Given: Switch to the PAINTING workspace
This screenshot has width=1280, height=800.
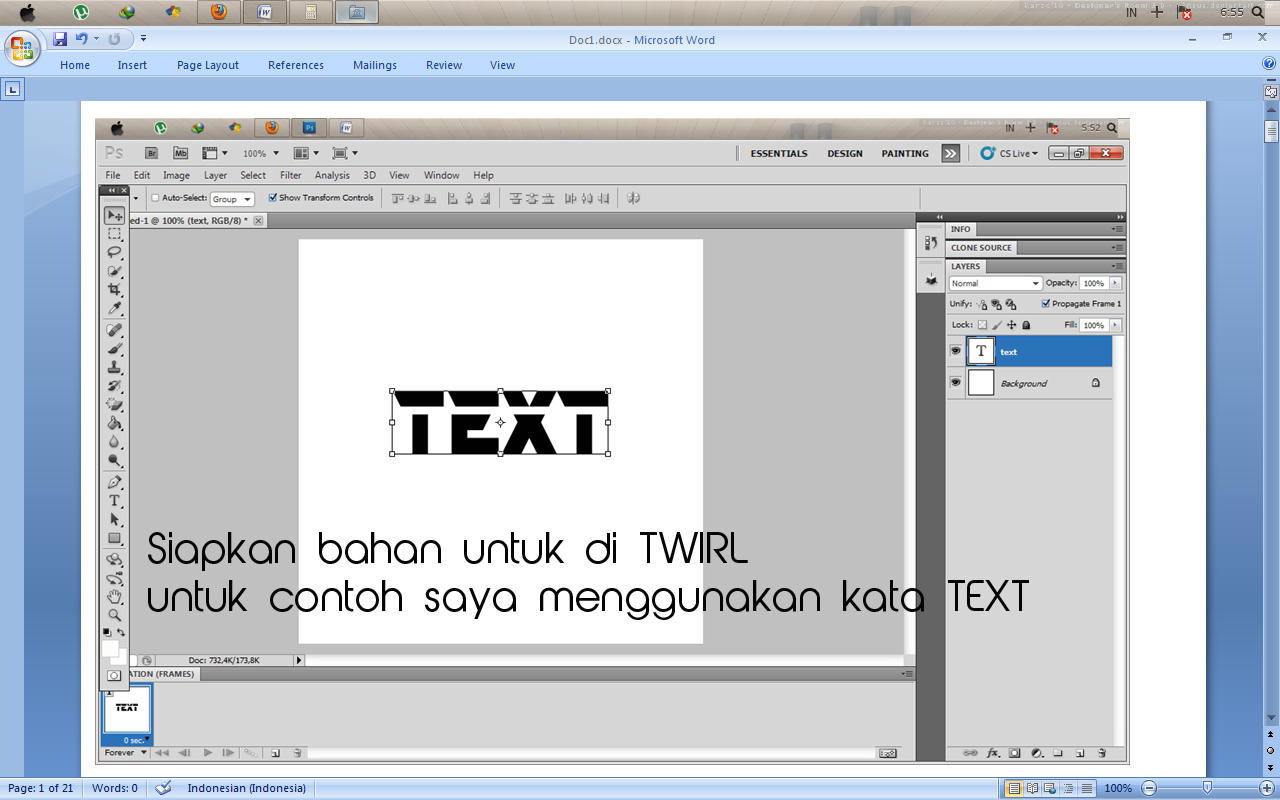Looking at the screenshot, I should click(x=904, y=153).
